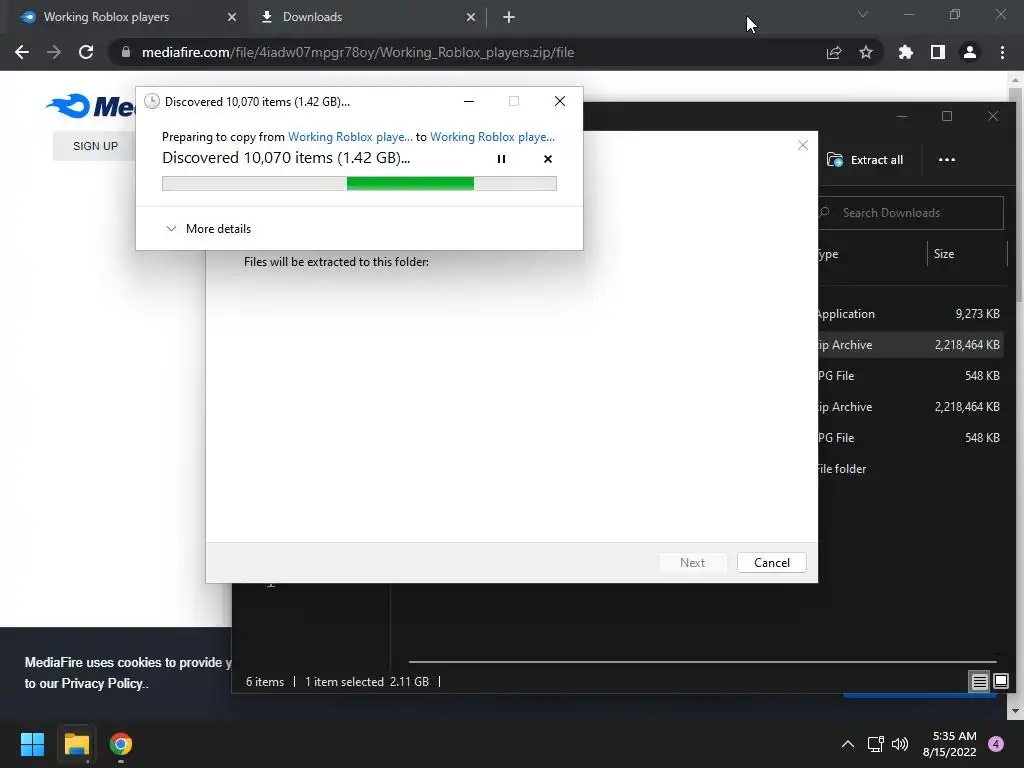
Task: Click Extract all in File Explorer
Action: coord(865,160)
